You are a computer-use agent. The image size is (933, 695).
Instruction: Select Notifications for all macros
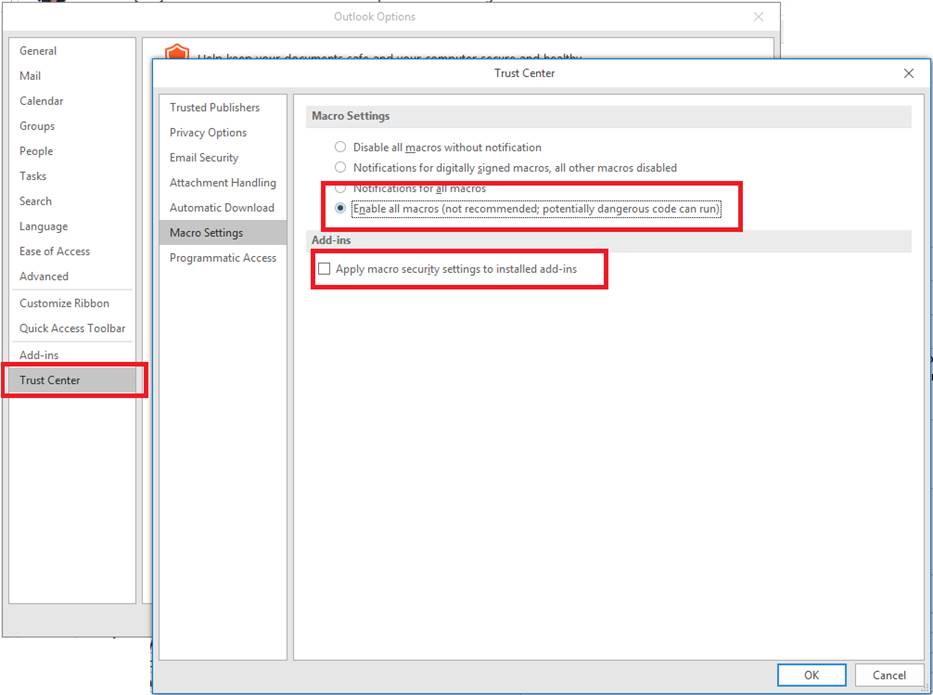[x=340, y=188]
